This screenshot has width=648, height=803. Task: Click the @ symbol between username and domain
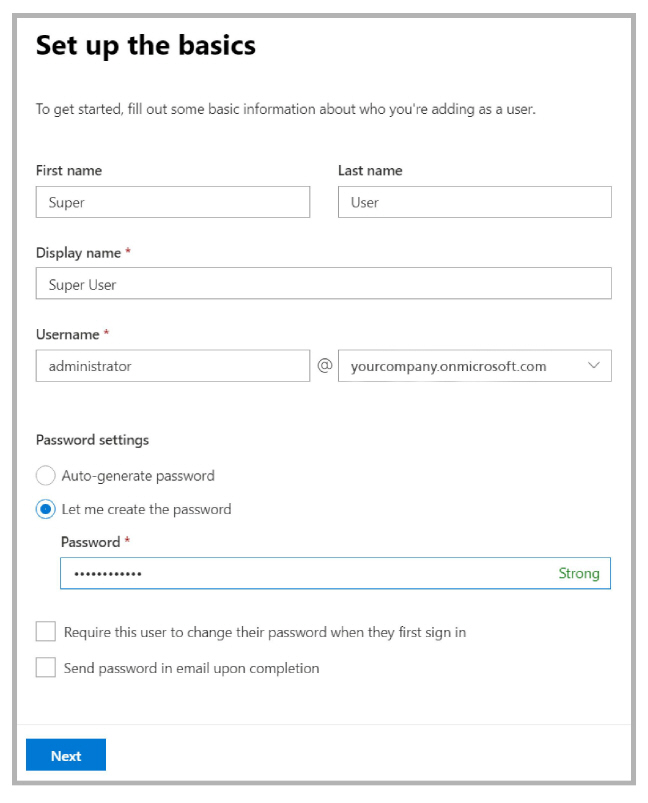(x=325, y=366)
